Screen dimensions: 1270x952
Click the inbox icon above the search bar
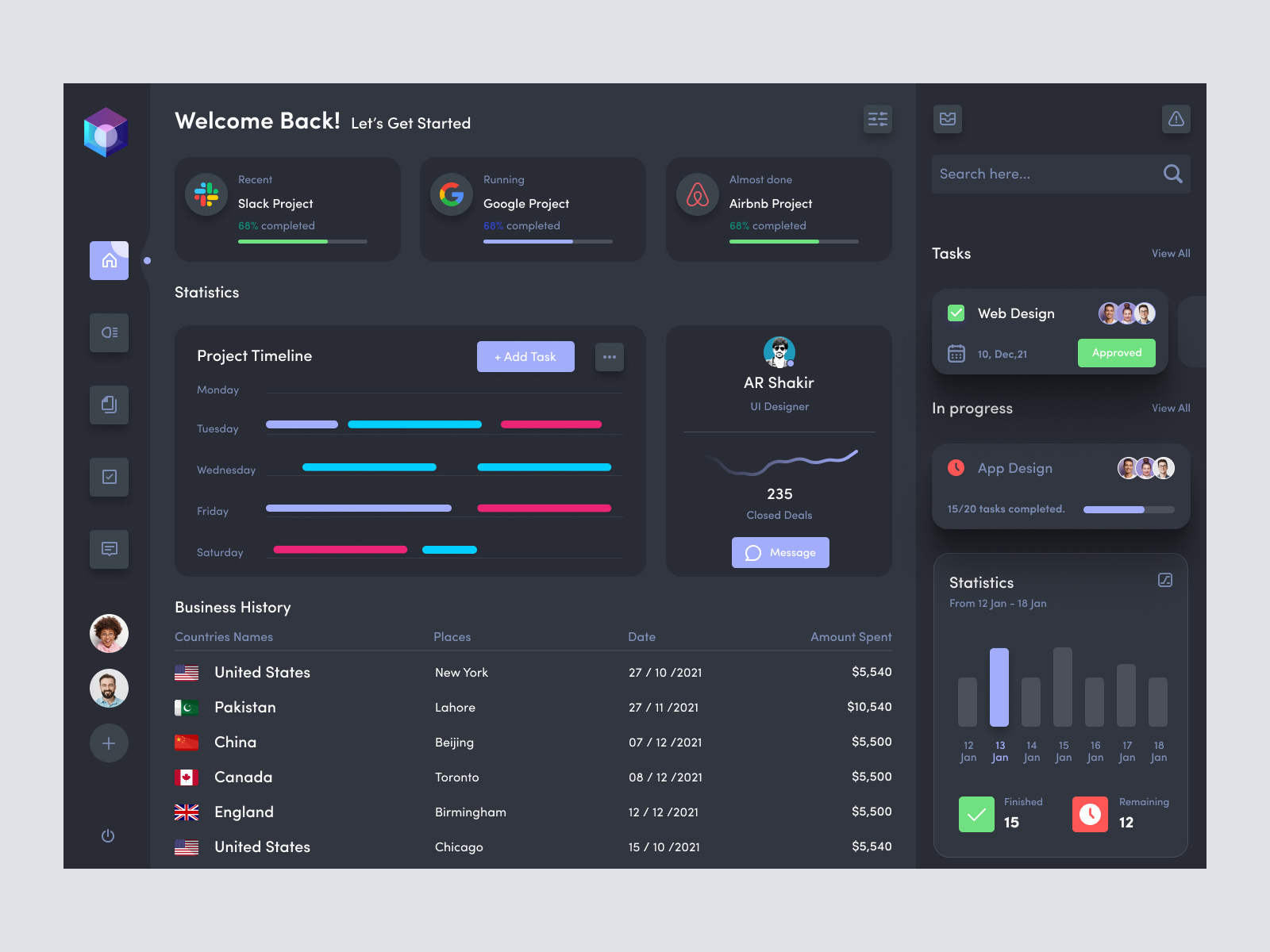click(948, 119)
